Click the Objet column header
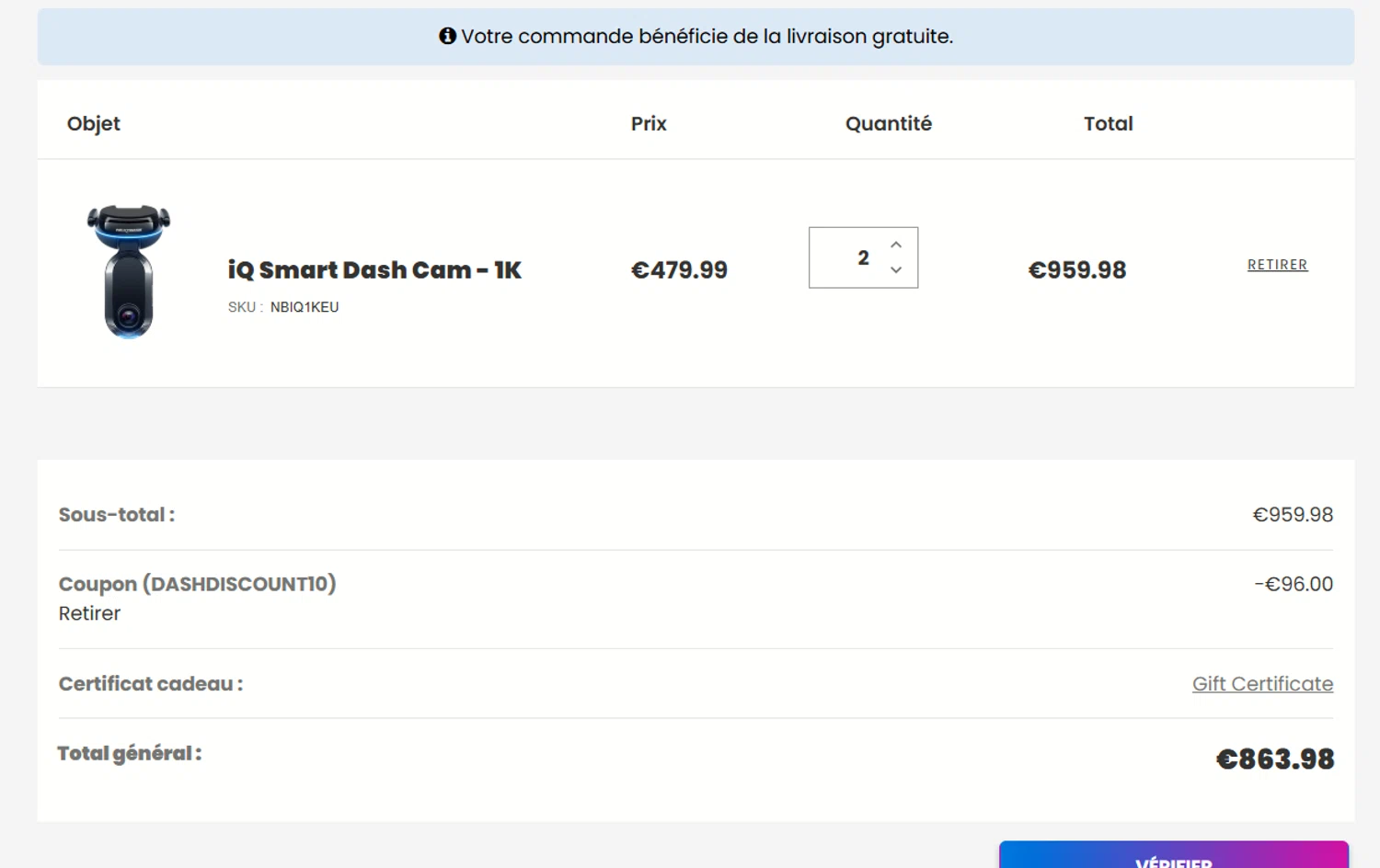Image resolution: width=1380 pixels, height=868 pixels. tap(94, 124)
